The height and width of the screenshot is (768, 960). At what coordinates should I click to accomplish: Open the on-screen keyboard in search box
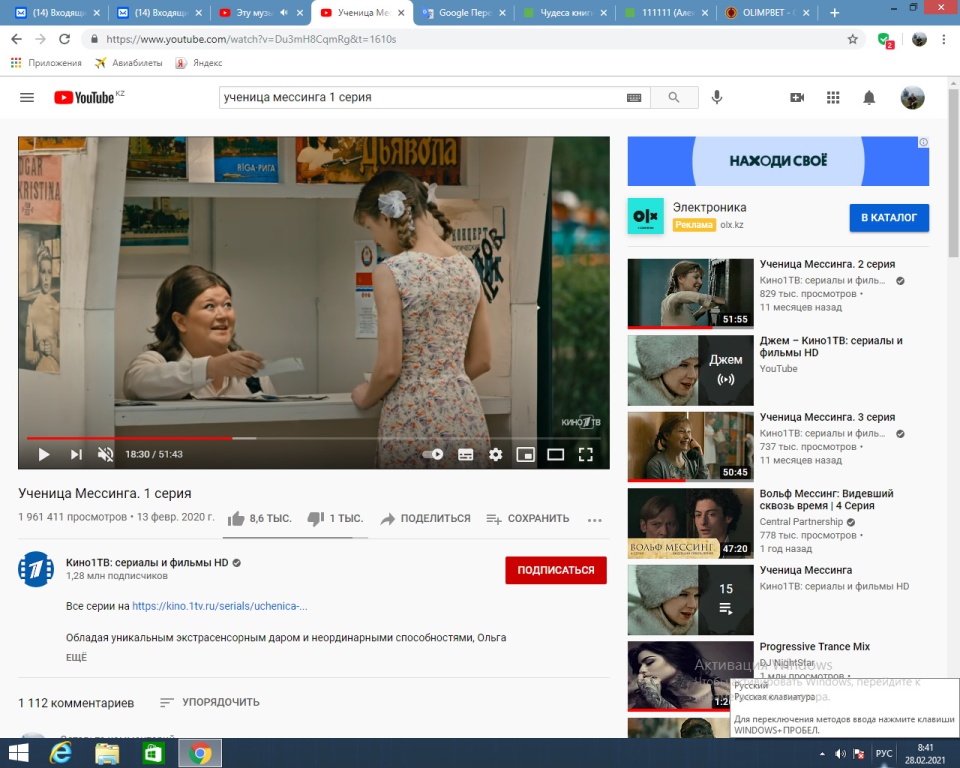coord(634,97)
